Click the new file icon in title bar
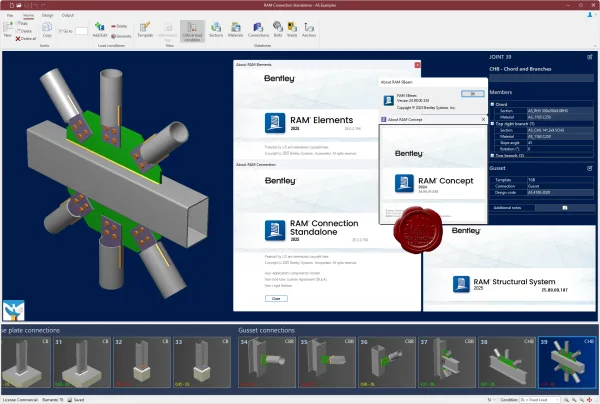 click(12, 5)
